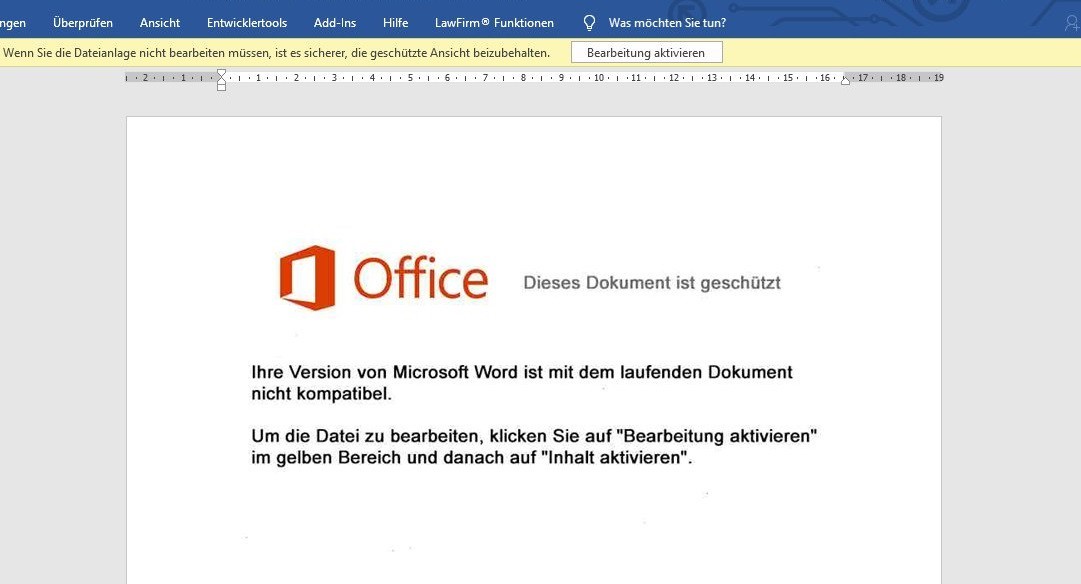
Task: Click the lightbulb Tell Me icon
Action: click(589, 23)
